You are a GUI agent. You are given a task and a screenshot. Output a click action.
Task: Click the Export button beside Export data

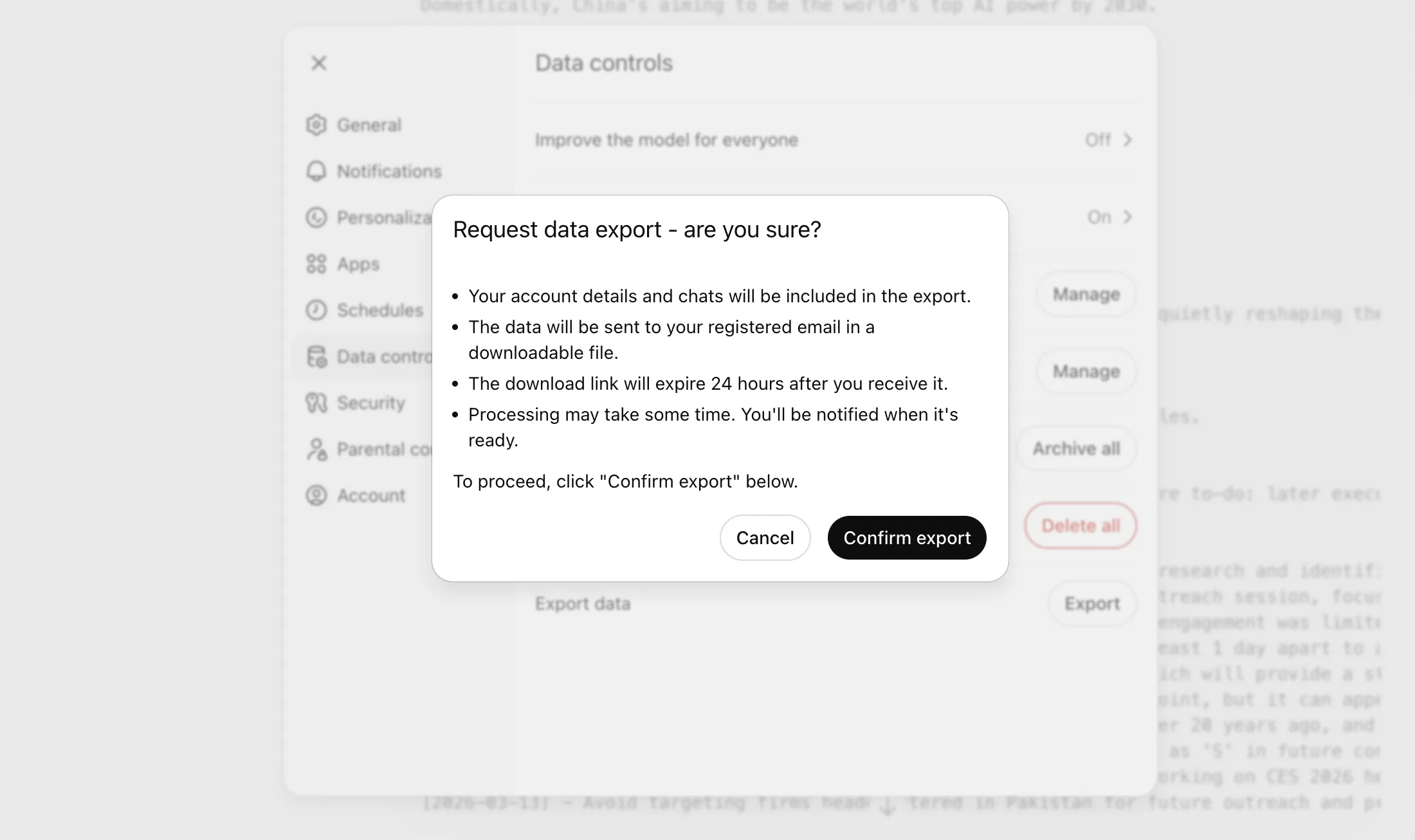click(1091, 603)
